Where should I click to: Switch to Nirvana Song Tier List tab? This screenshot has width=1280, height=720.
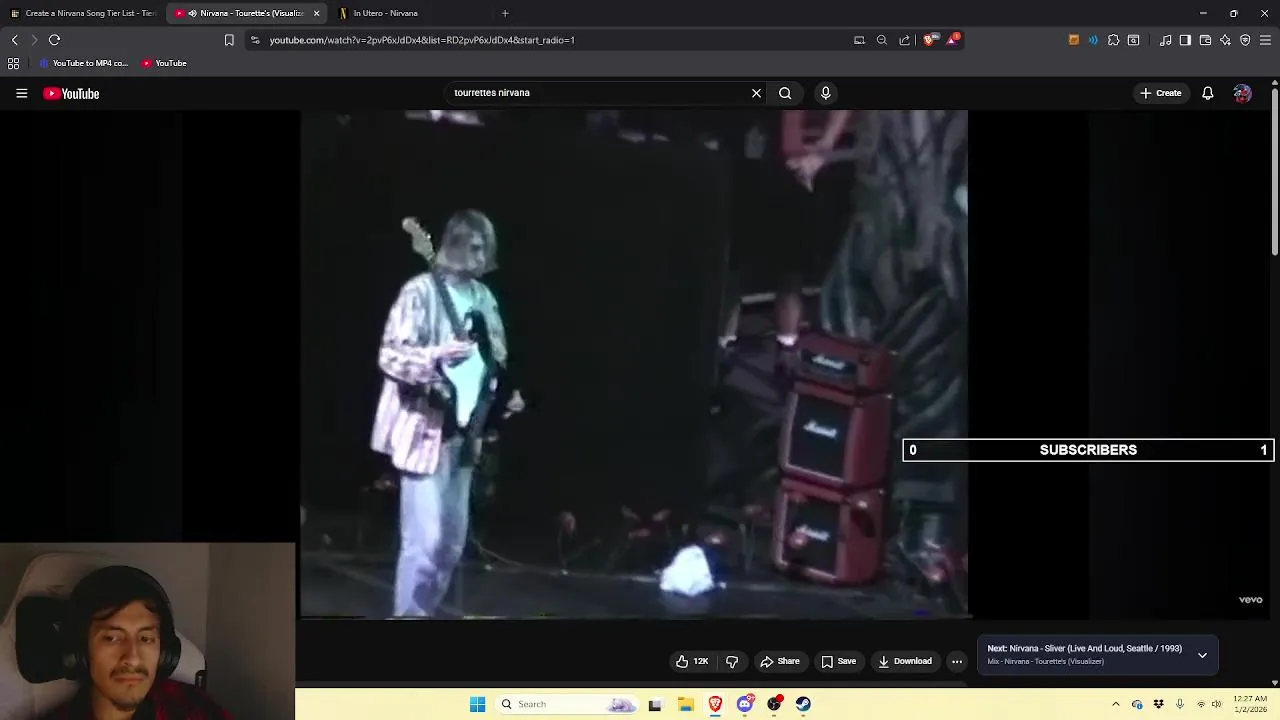(84, 13)
